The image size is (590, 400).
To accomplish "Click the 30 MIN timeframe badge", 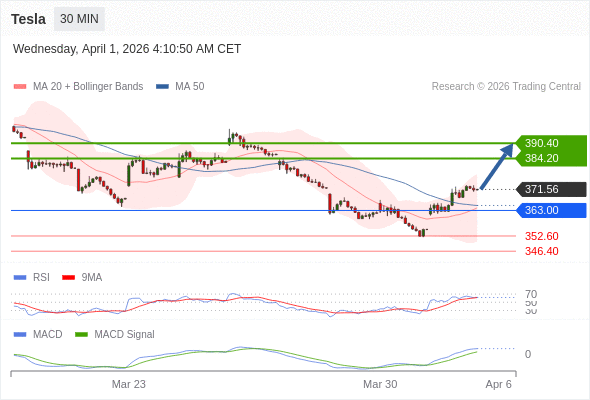I will (x=79, y=19).
